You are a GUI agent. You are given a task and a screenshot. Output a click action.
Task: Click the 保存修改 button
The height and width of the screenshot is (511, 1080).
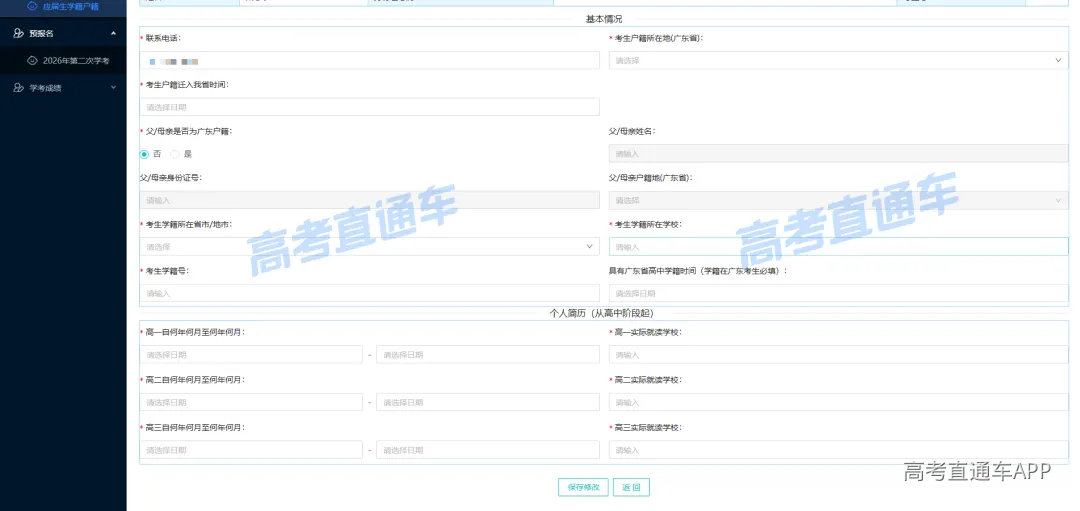point(583,487)
